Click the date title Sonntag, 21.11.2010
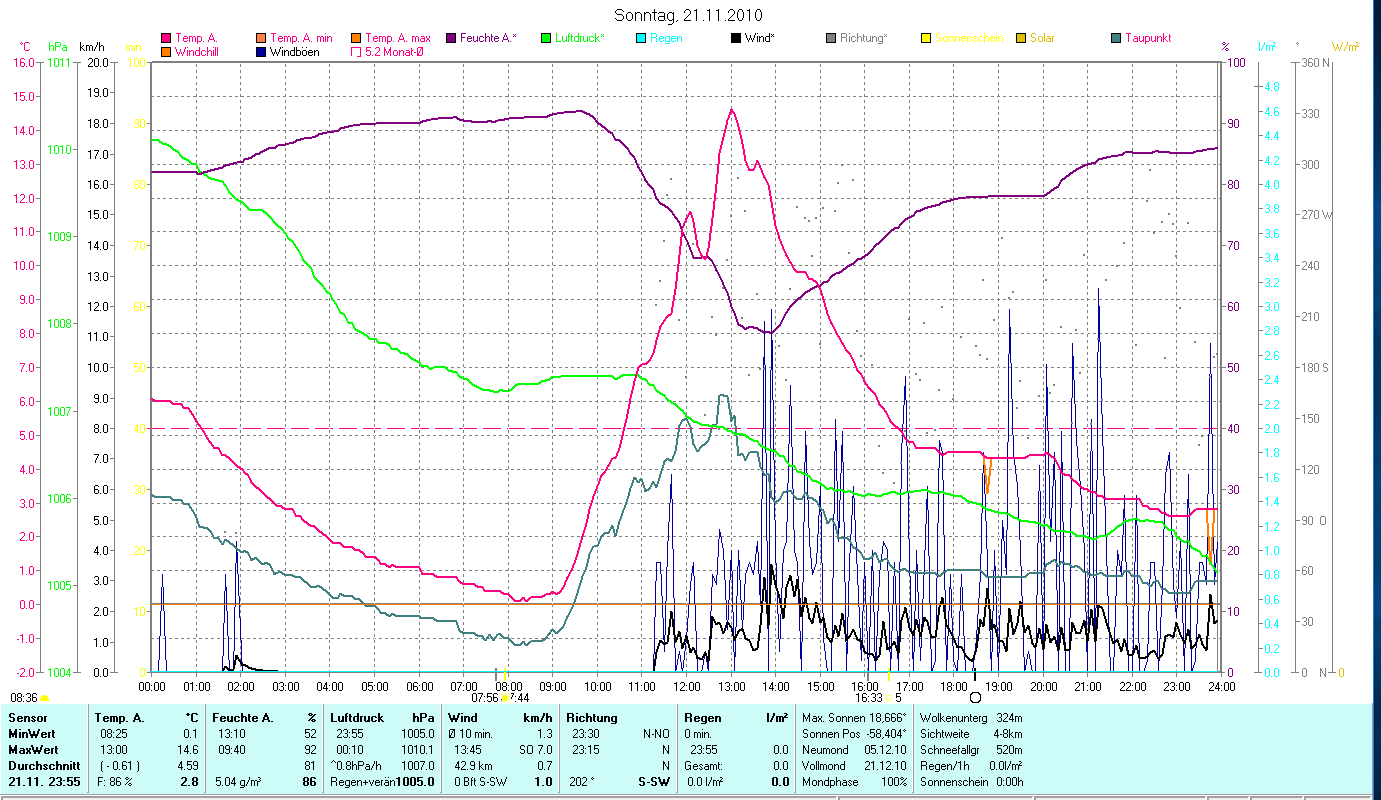 click(690, 15)
